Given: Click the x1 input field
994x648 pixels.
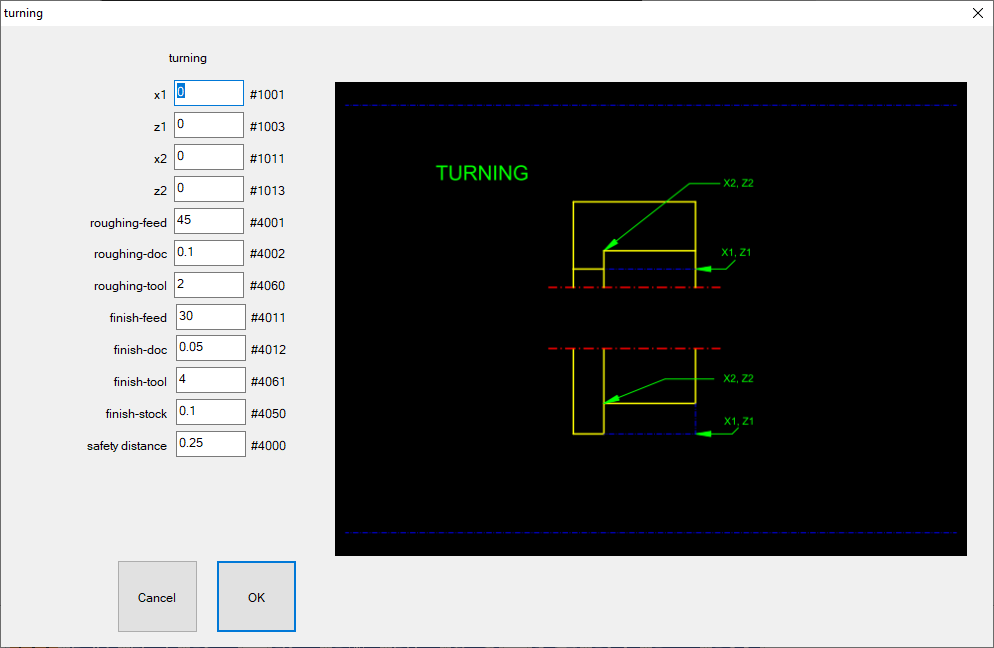Looking at the screenshot, I should tap(209, 93).
